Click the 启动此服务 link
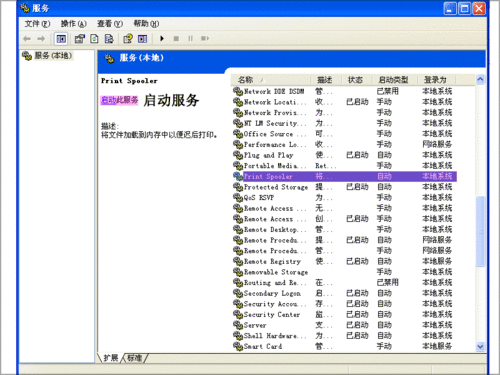Image resolution: width=500 pixels, height=375 pixels. click(x=119, y=100)
